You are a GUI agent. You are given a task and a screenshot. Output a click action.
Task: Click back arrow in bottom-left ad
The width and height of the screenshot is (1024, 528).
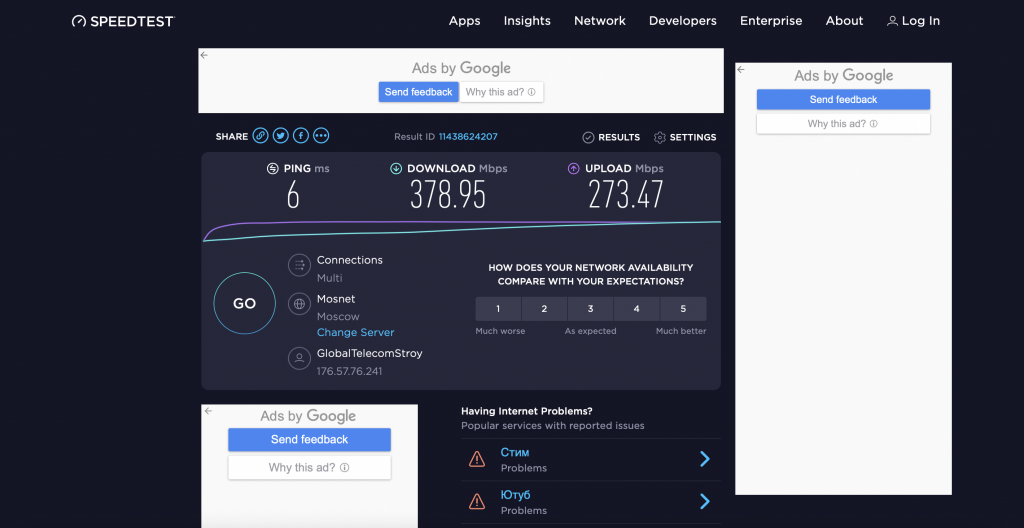point(208,411)
